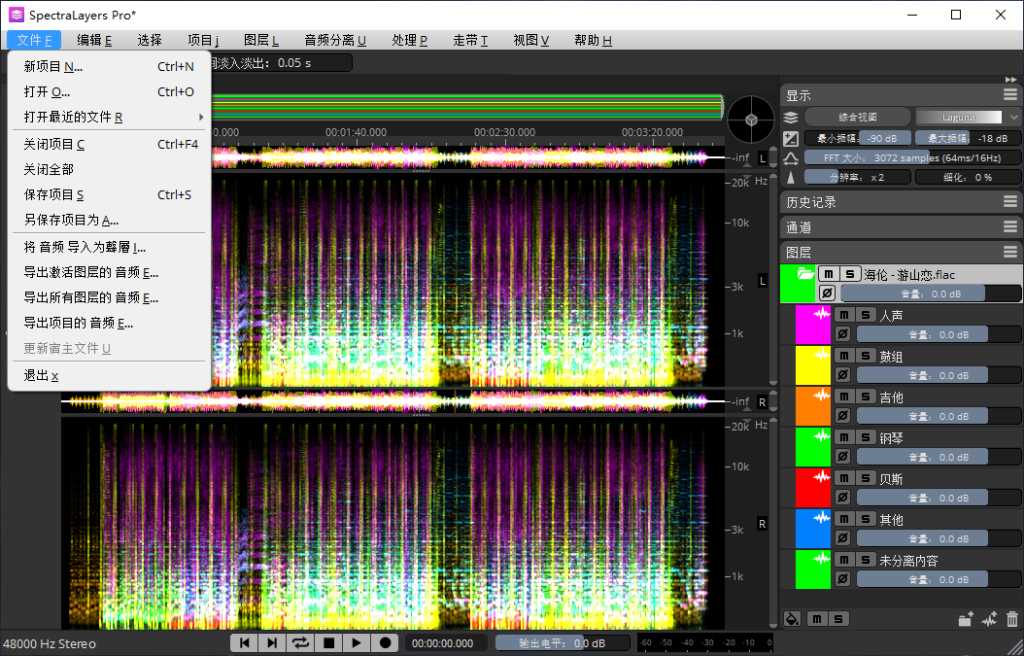Image resolution: width=1024 pixels, height=656 pixels.
Task: Select 另保存项目为 in the file menu
Action: point(110,220)
